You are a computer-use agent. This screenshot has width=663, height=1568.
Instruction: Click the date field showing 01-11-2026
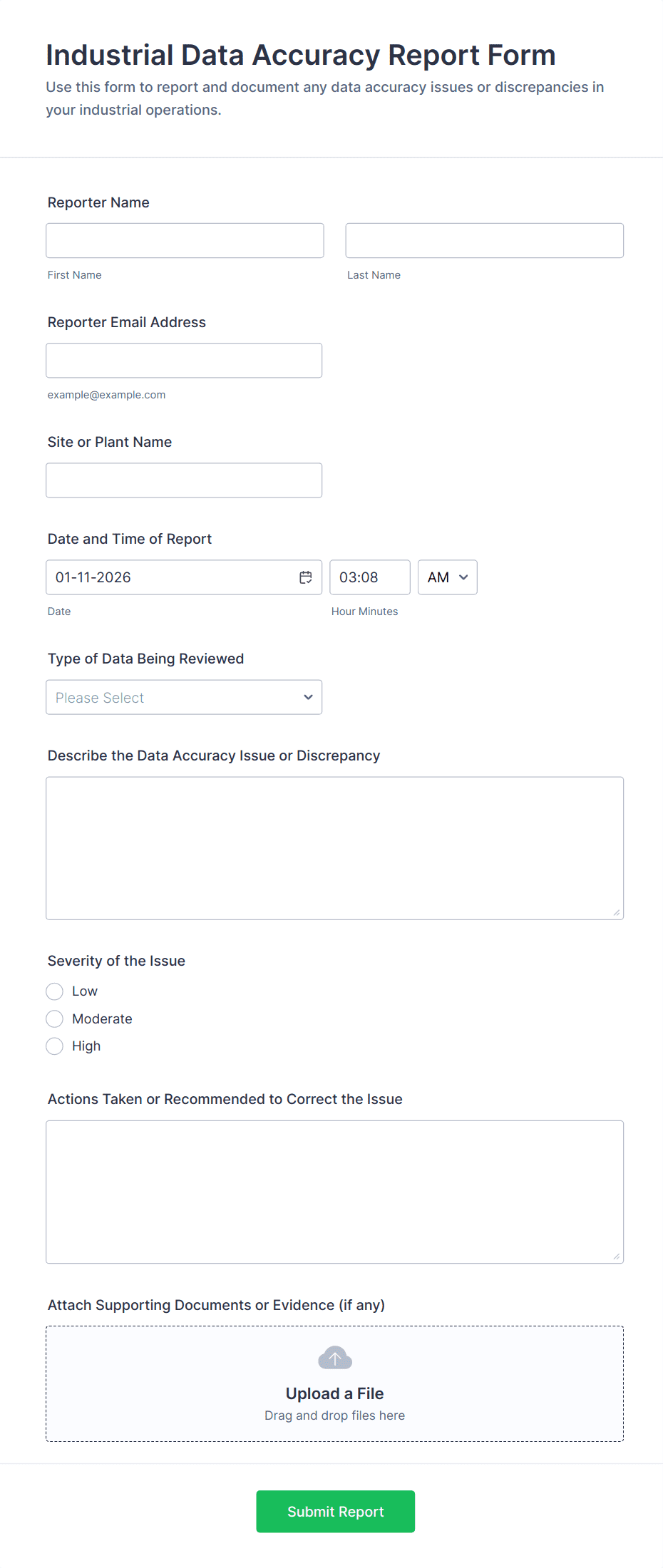tap(171, 577)
